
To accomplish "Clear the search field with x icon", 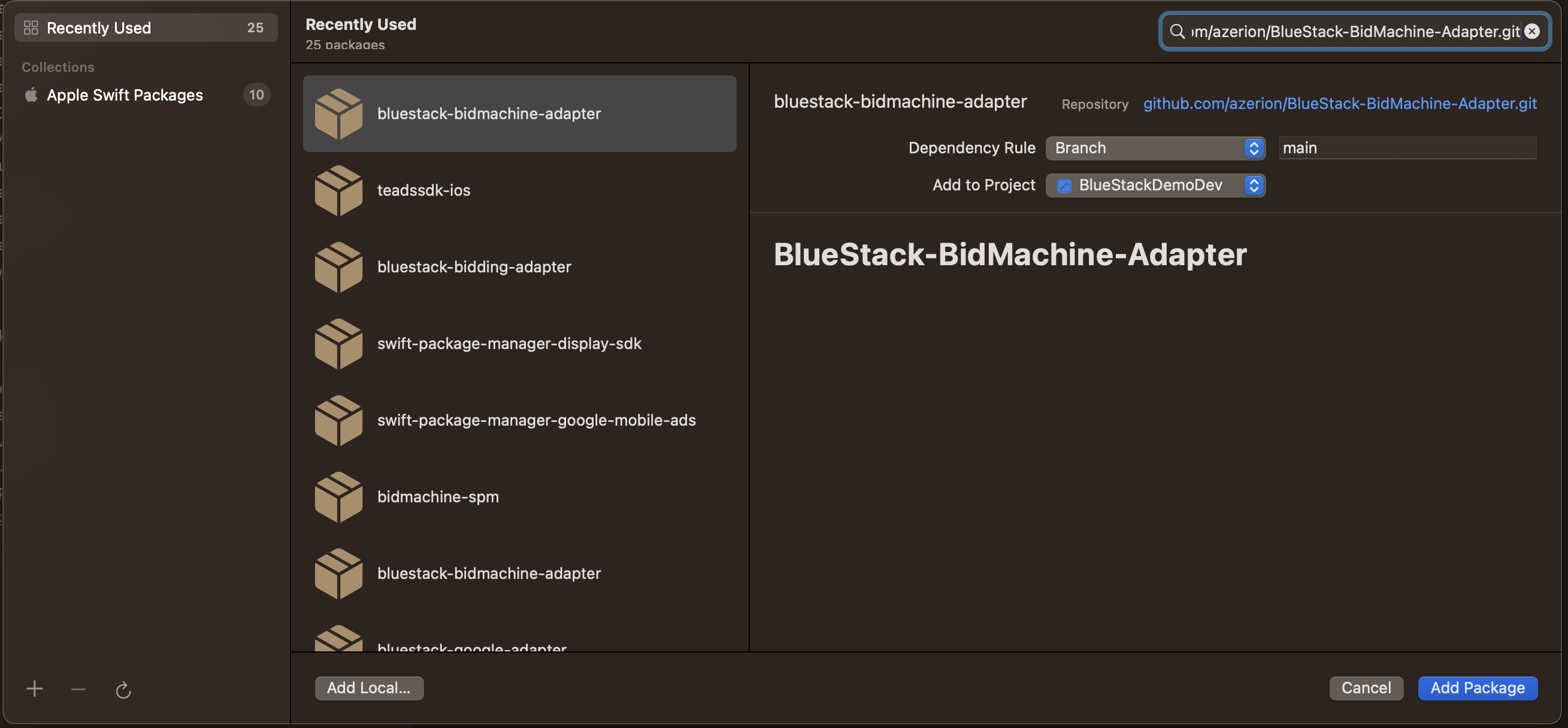I will click(1532, 31).
